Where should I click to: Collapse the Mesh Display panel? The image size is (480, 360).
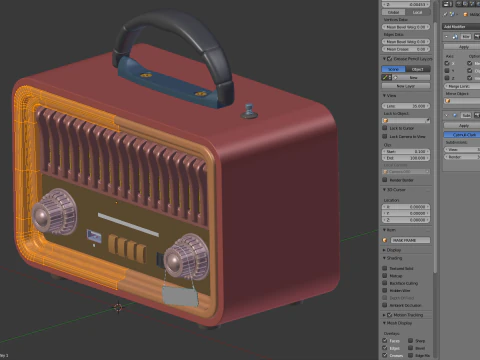384,323
